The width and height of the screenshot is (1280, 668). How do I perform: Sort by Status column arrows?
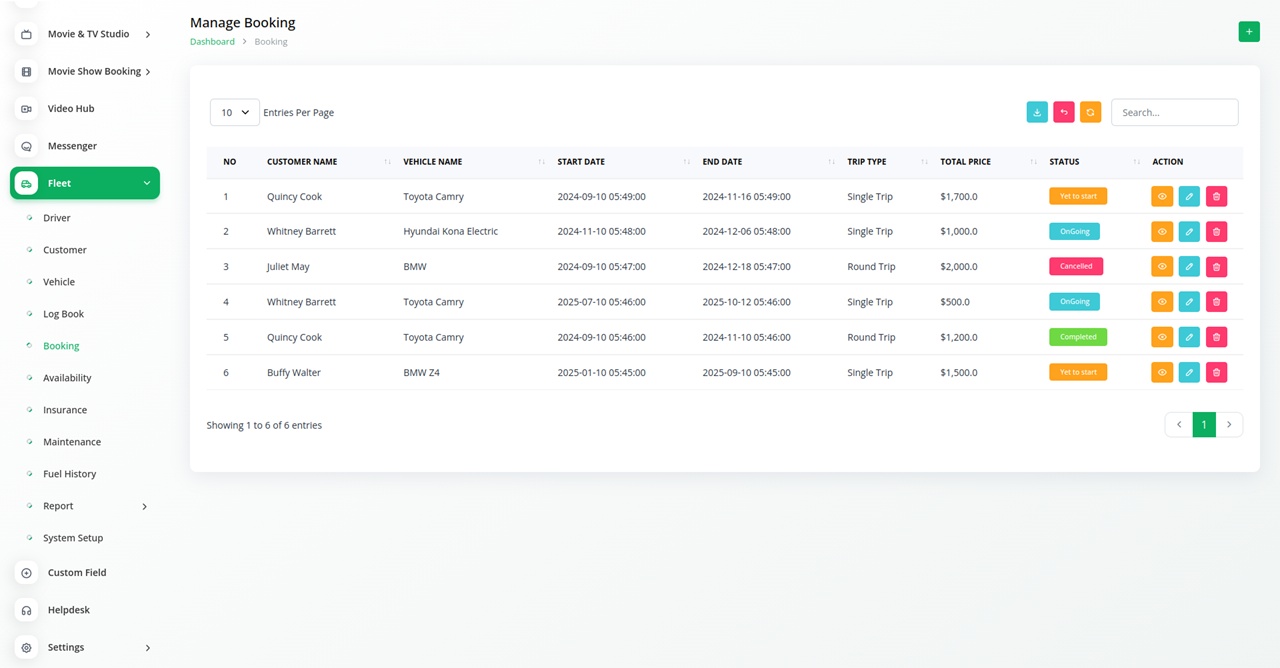click(1136, 162)
